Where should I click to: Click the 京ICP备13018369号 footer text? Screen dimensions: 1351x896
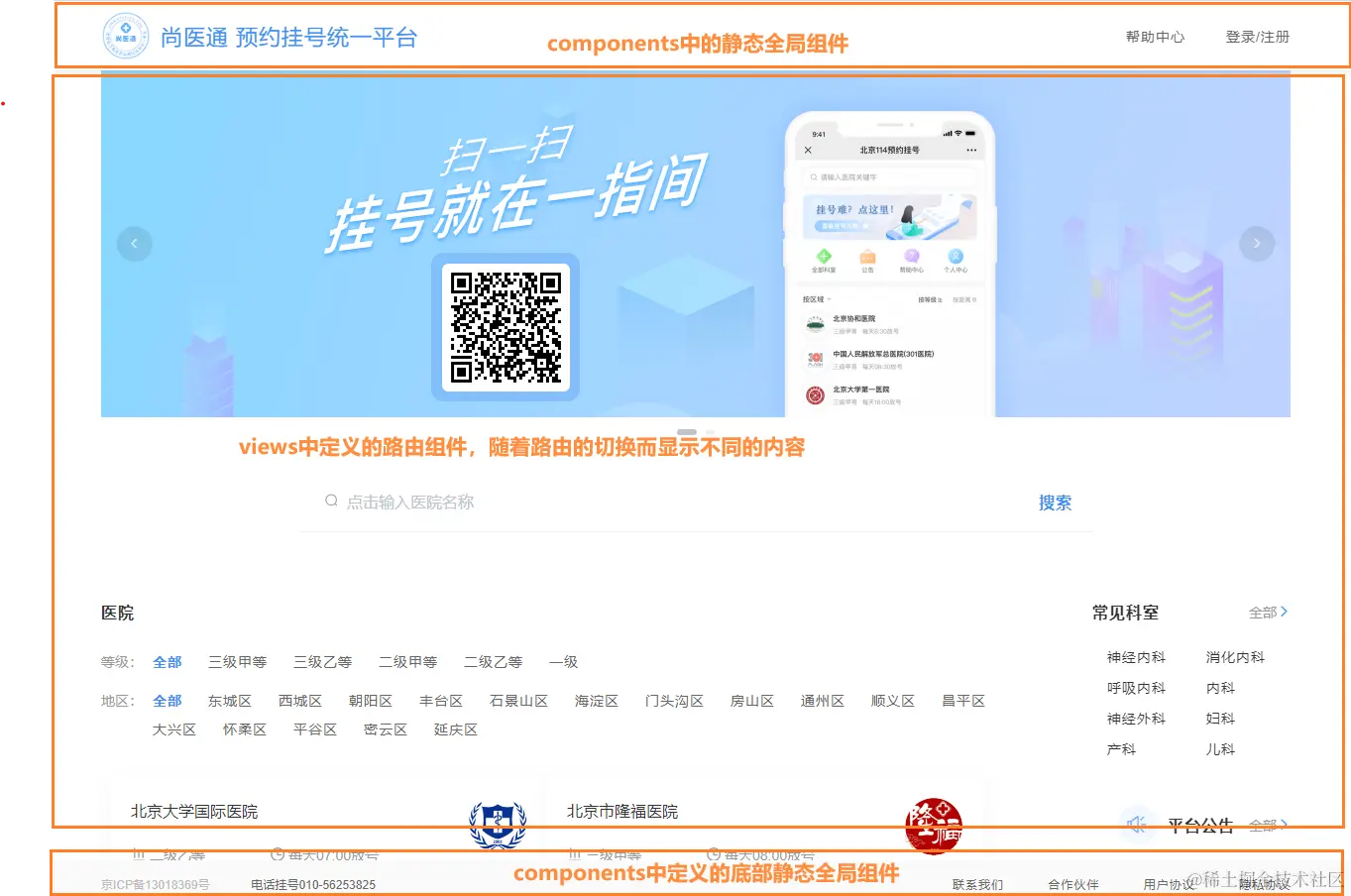click(x=156, y=884)
